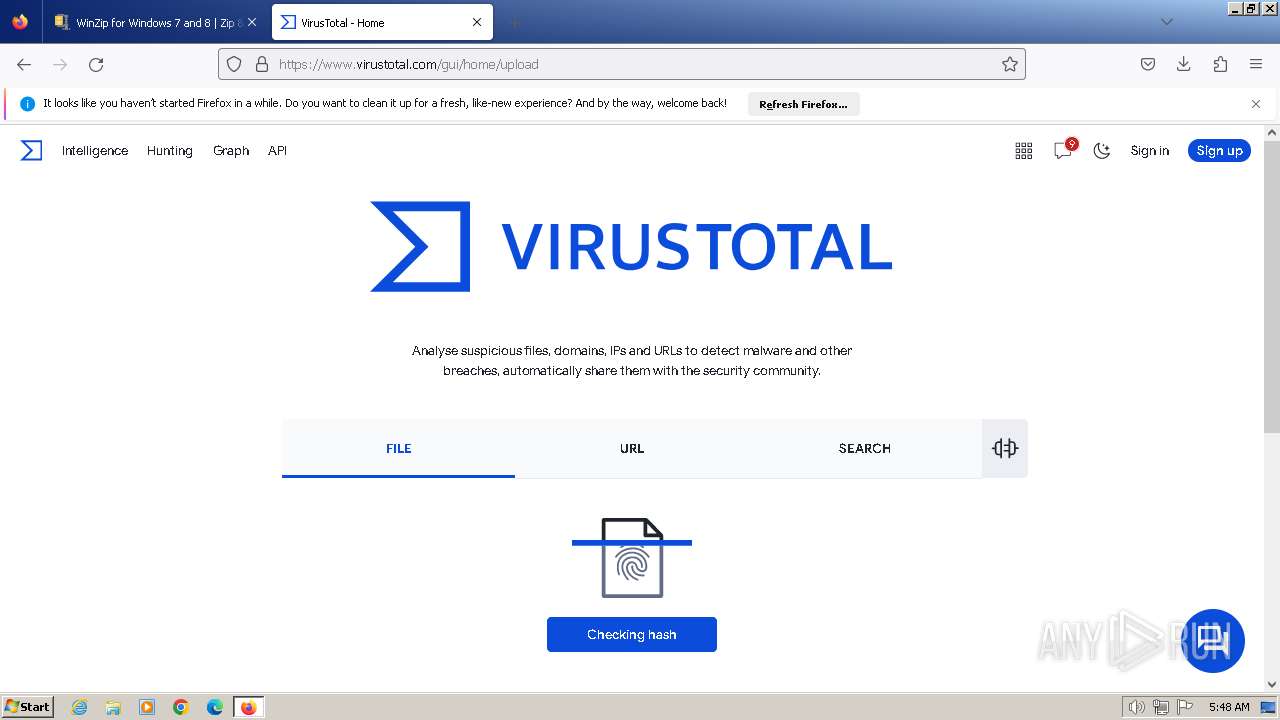This screenshot has height=720, width=1280.
Task: Switch to the SEARCH tab
Action: point(865,448)
